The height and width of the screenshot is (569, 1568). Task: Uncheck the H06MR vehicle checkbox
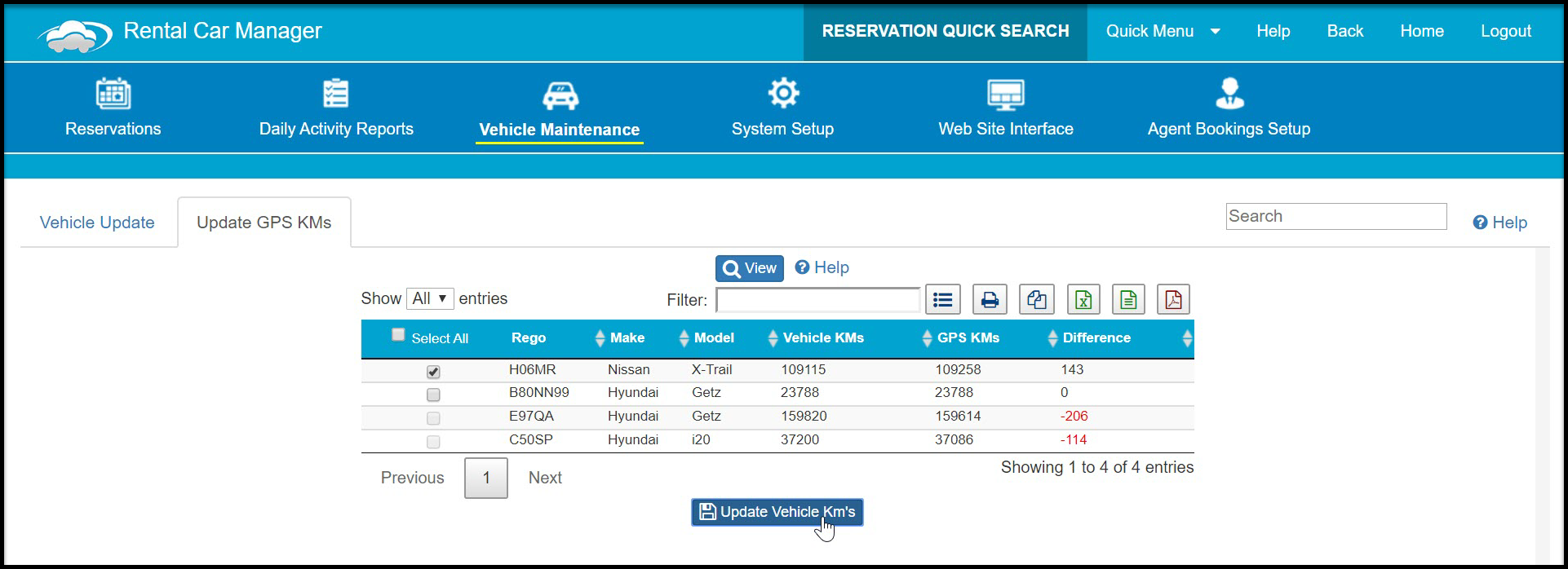[x=433, y=372]
